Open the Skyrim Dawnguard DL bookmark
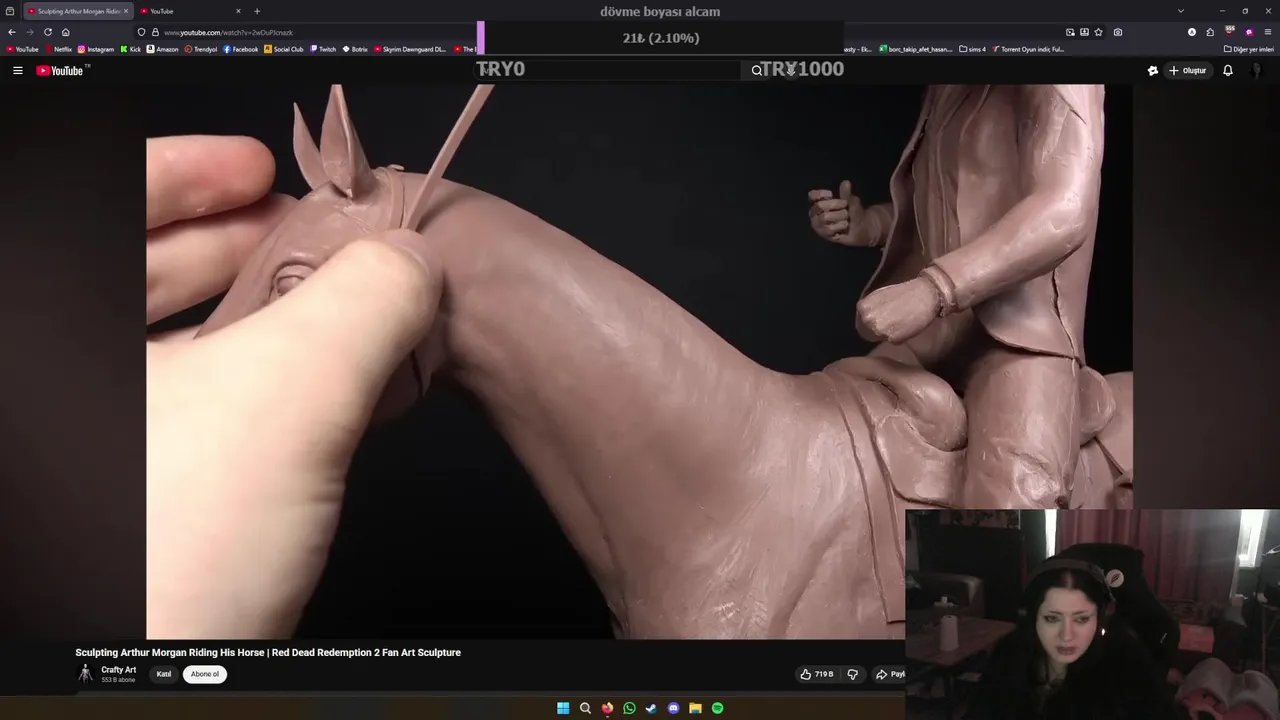 [410, 49]
